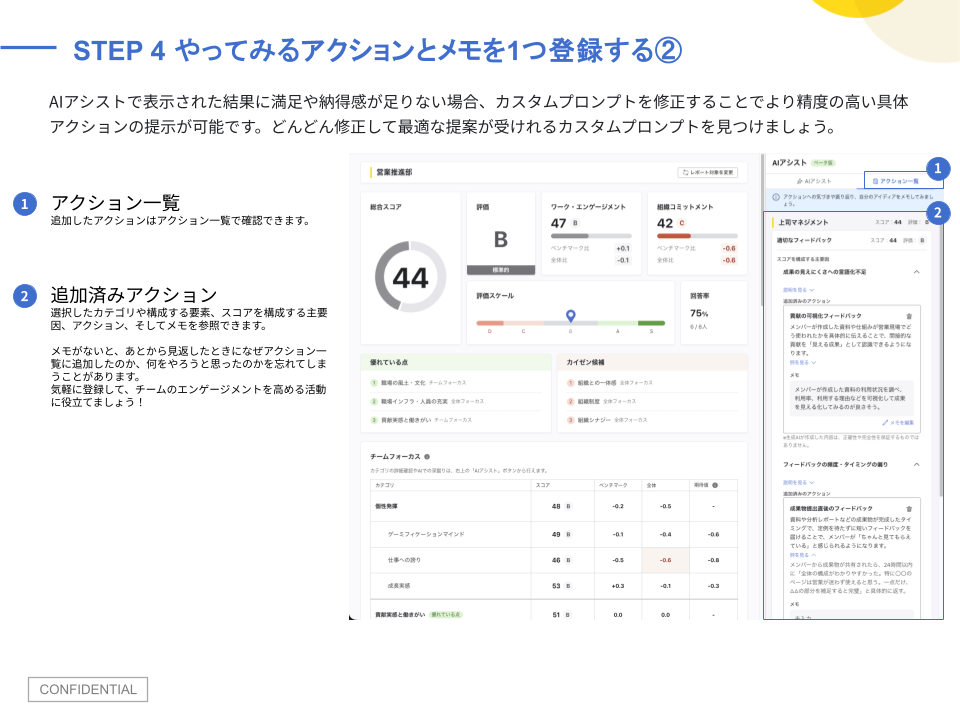Image resolution: width=960 pixels, height=720 pixels.
Task: Click the 営業推進部 department title
Action: click(394, 173)
